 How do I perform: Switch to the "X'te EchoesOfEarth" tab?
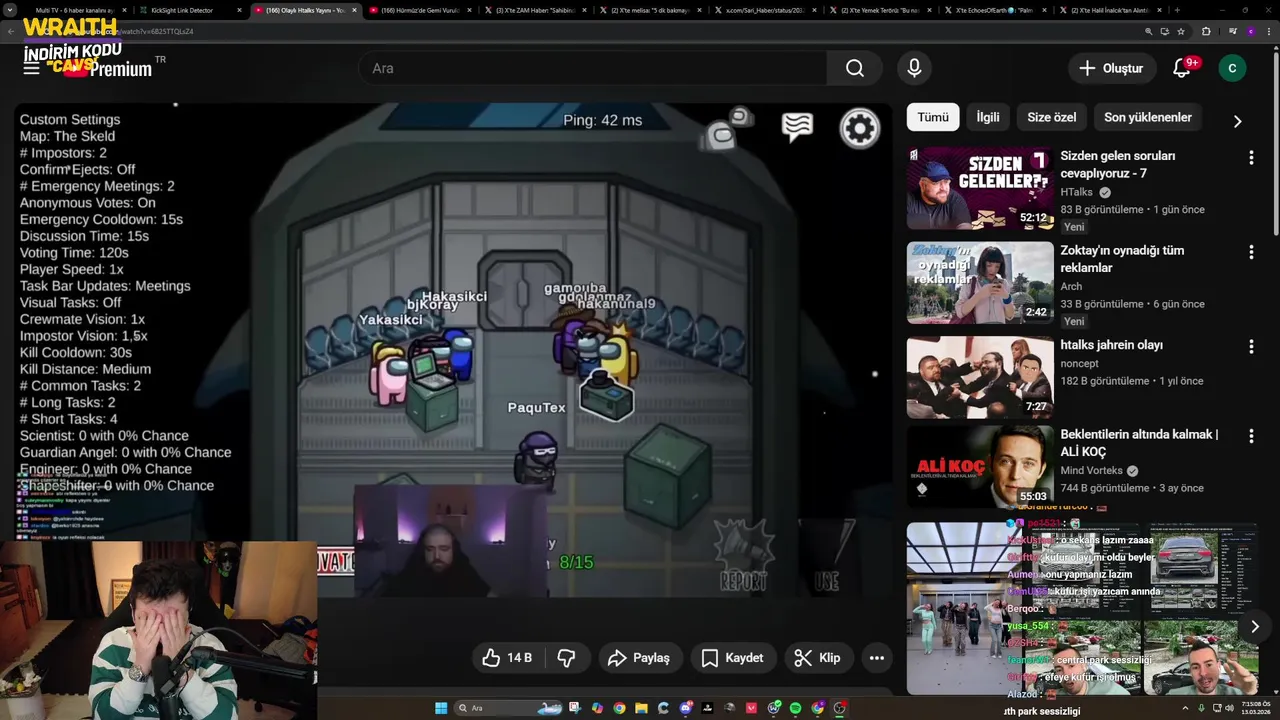pyautogui.click(x=994, y=10)
